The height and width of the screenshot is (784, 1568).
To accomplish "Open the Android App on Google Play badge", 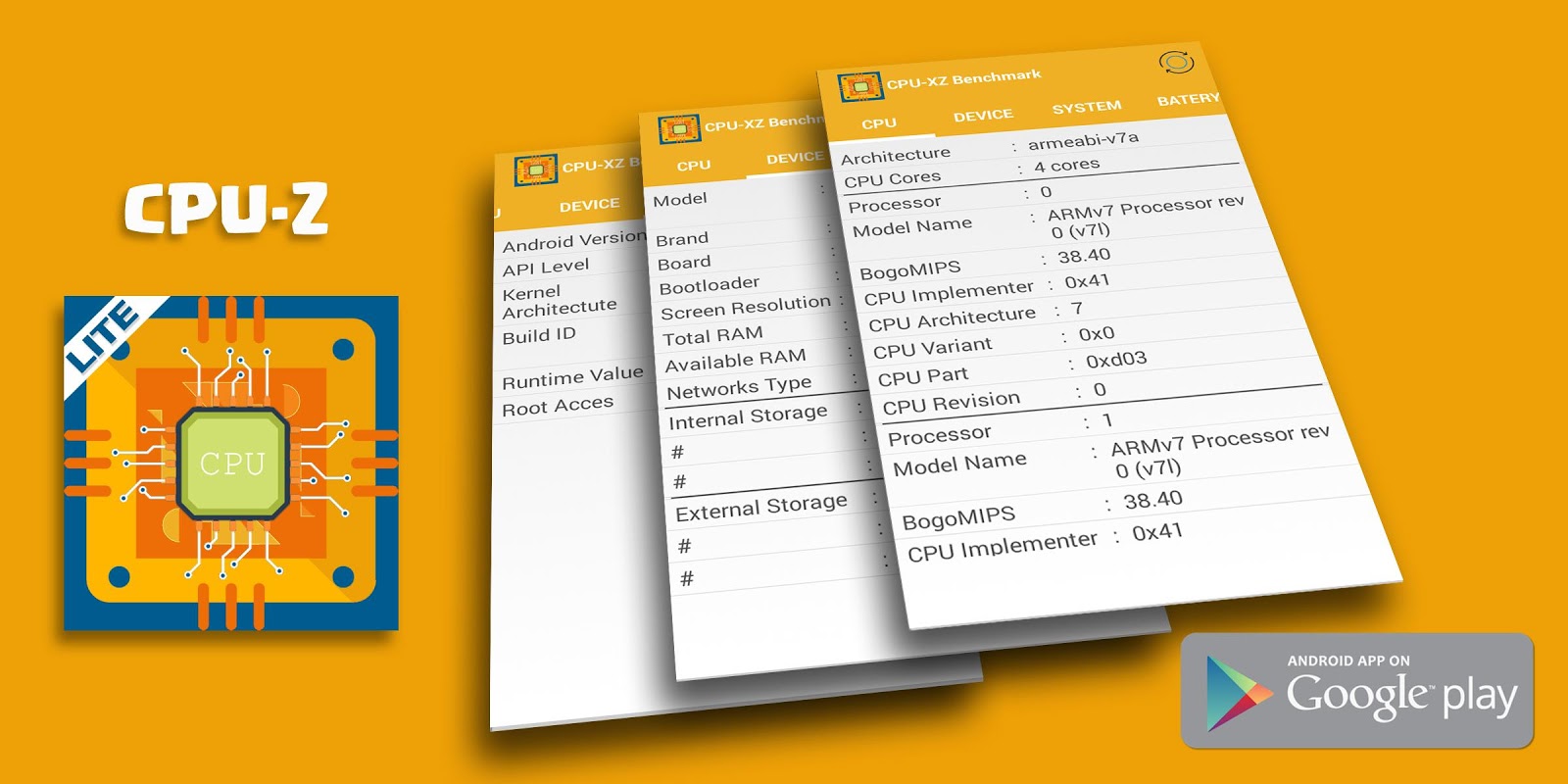I will [x=1357, y=691].
